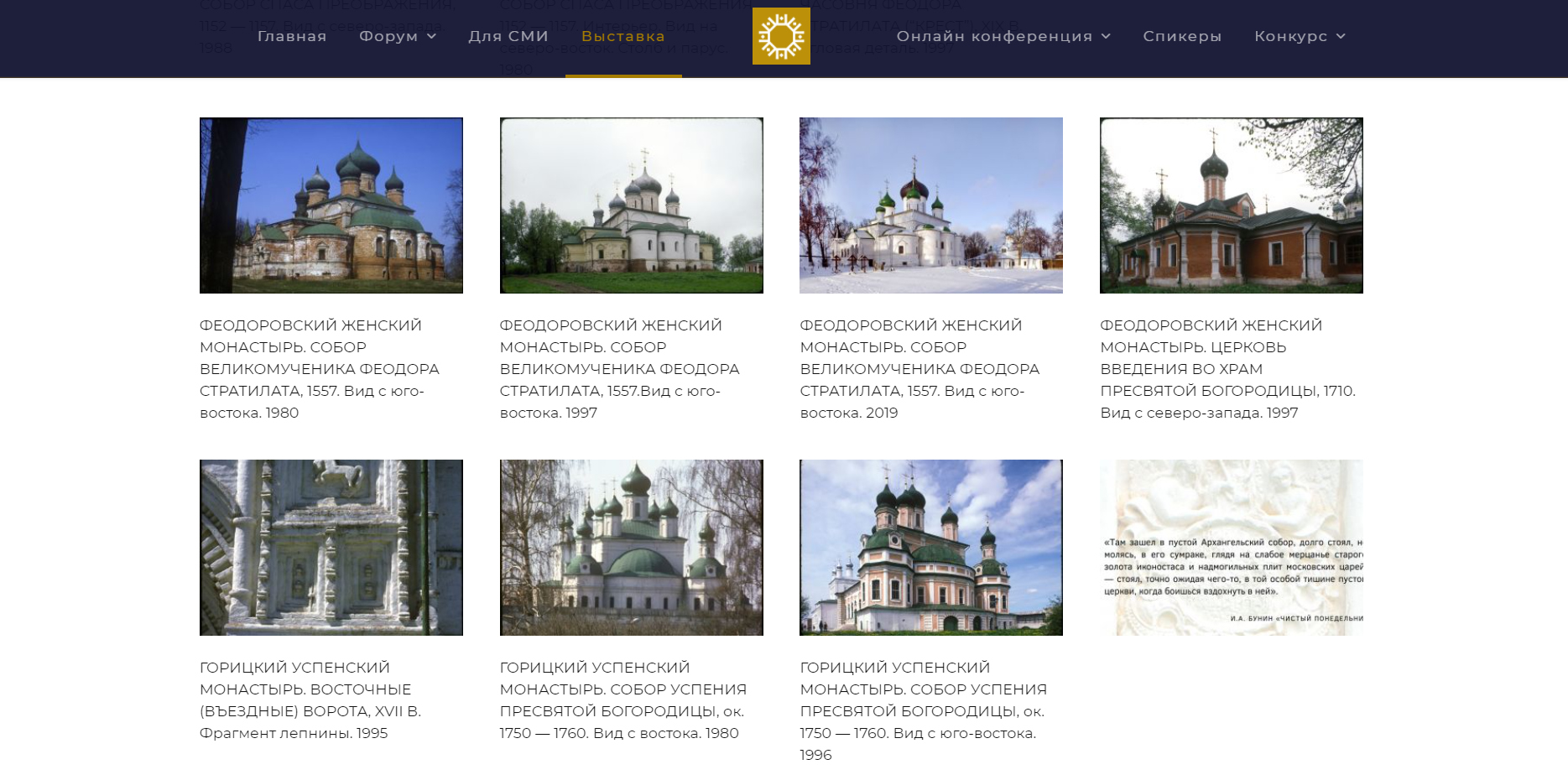
Task: Click the golden sun logo icon
Action: point(780,36)
